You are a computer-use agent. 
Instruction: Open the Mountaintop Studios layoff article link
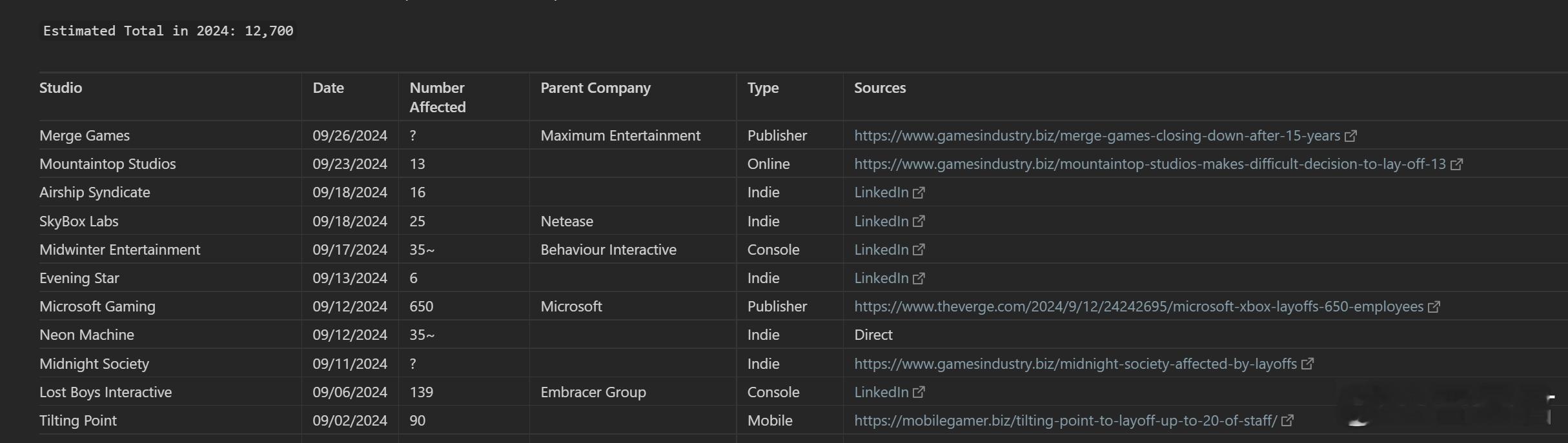[x=1150, y=164]
